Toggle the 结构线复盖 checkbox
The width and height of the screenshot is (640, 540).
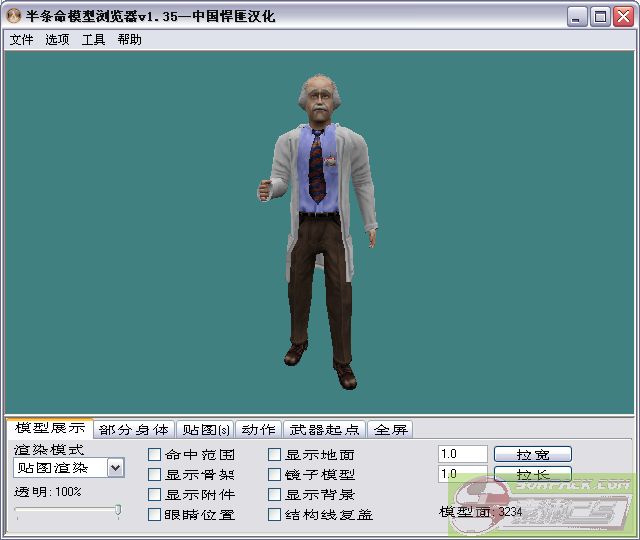tap(275, 515)
